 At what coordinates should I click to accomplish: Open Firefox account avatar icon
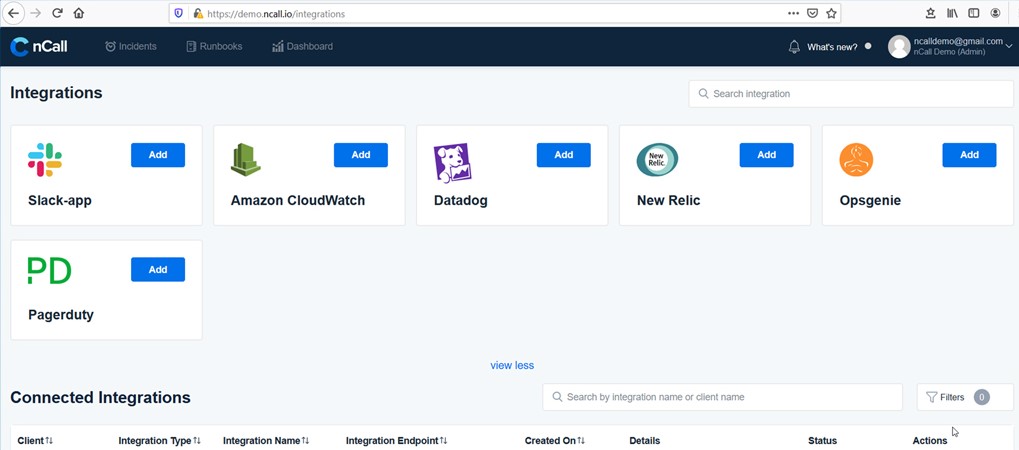pos(996,13)
